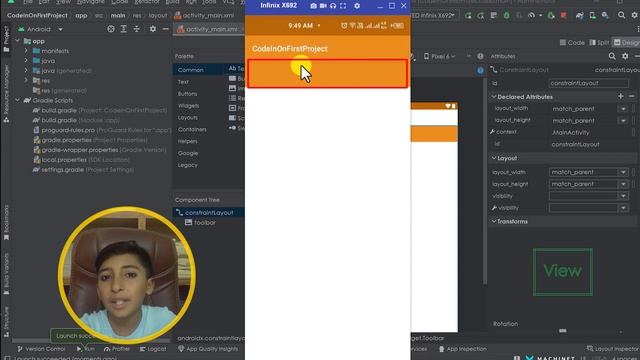Viewport: 640px width, 360px height.
Task: Expand the java (generated) folder
Action: tap(26, 71)
